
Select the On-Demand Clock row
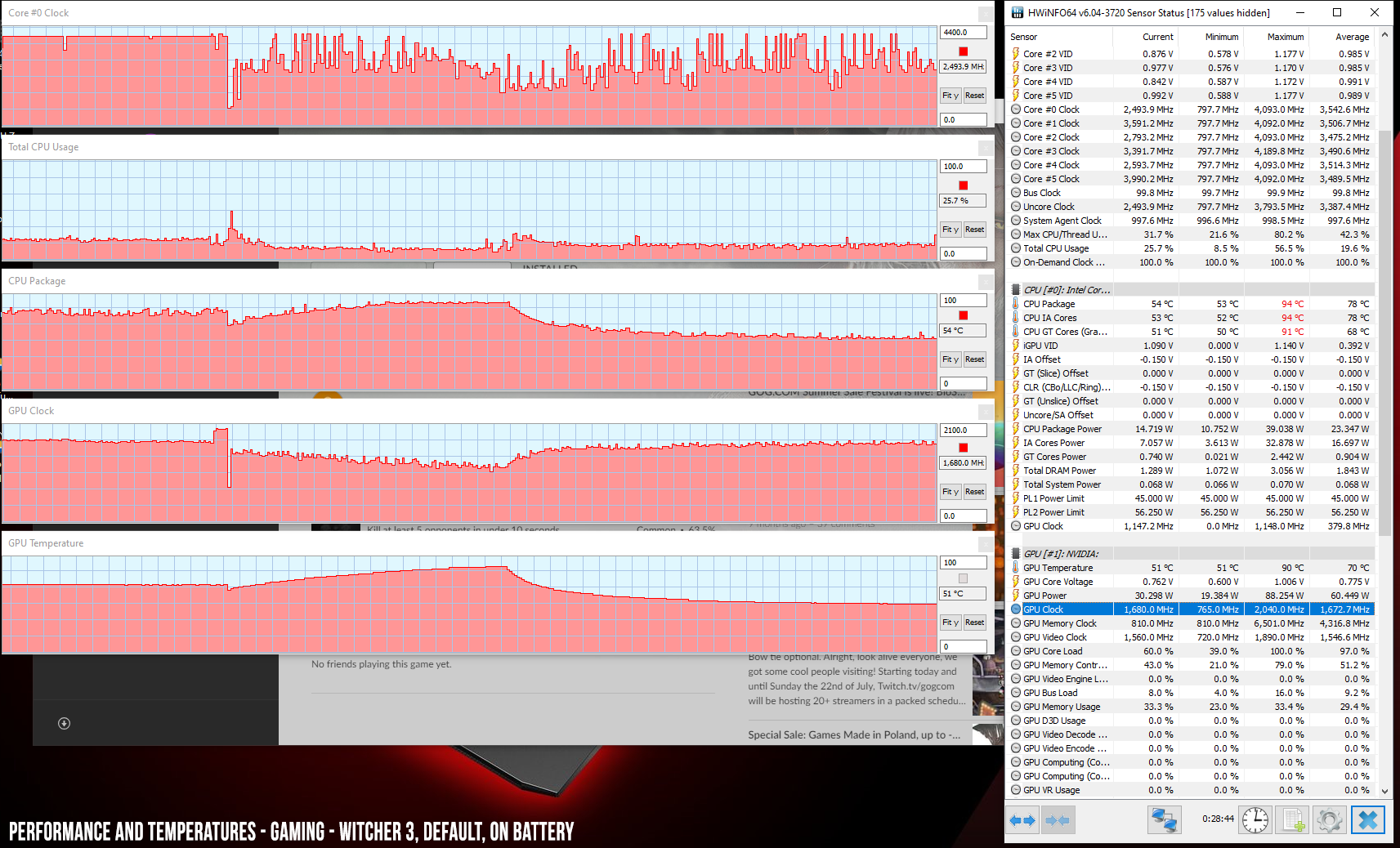click(1192, 262)
